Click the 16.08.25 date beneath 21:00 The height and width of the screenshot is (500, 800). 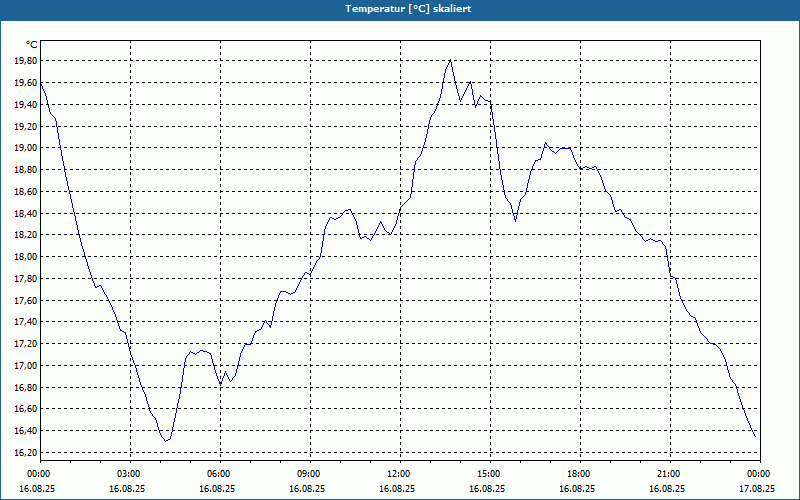667,489
